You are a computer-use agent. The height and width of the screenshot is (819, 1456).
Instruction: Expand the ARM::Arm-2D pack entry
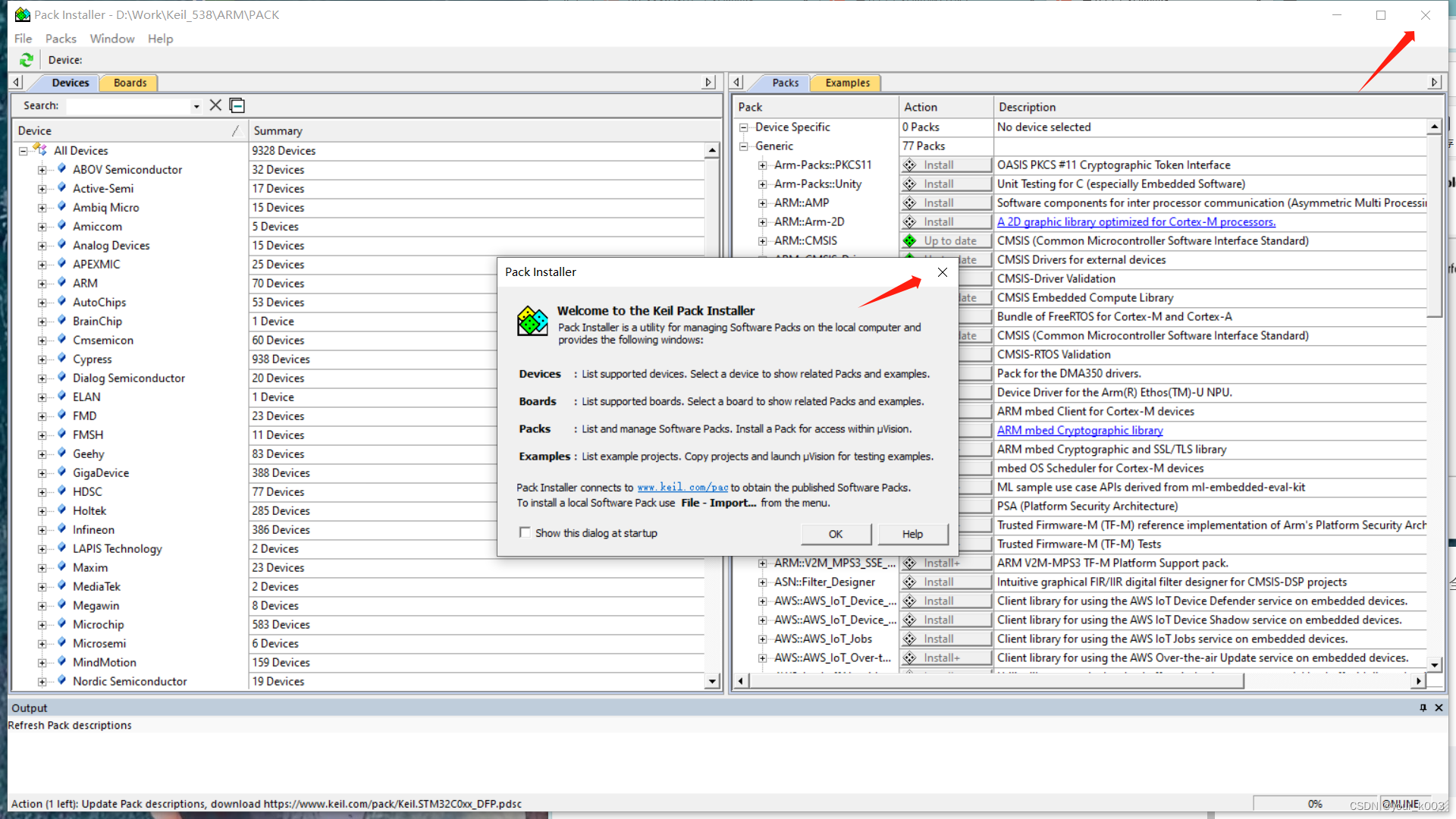pos(763,222)
